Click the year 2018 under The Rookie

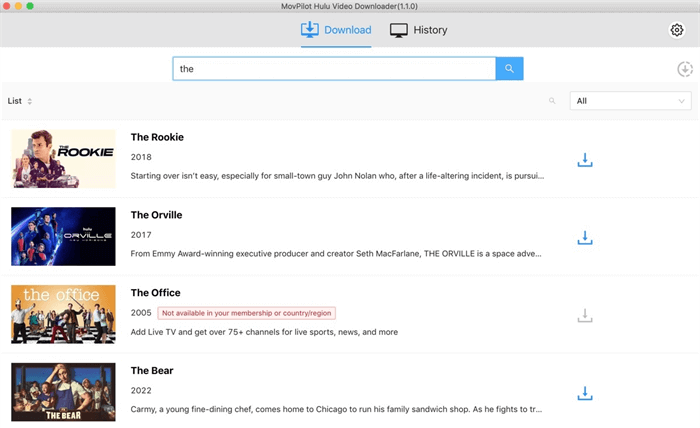(141, 157)
